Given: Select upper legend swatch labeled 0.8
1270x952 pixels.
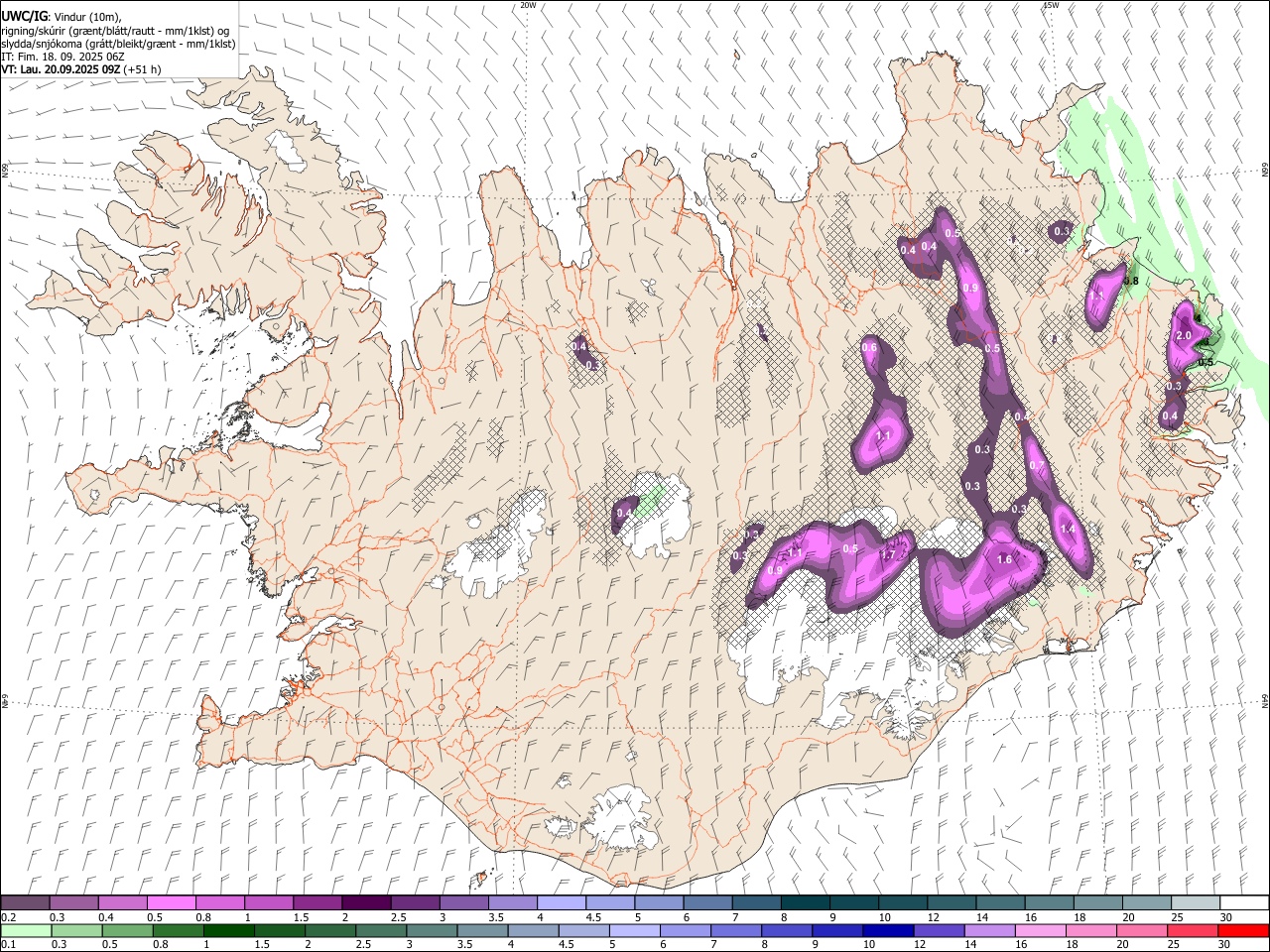Looking at the screenshot, I should click(x=220, y=902).
